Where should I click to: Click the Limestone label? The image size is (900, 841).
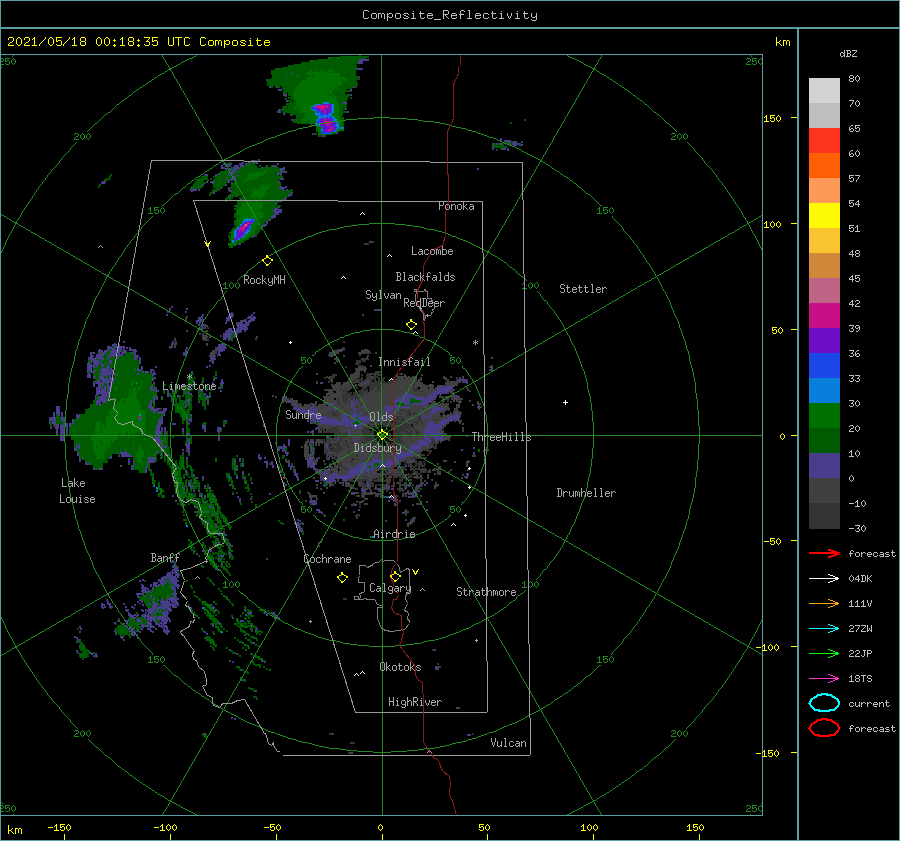(189, 386)
